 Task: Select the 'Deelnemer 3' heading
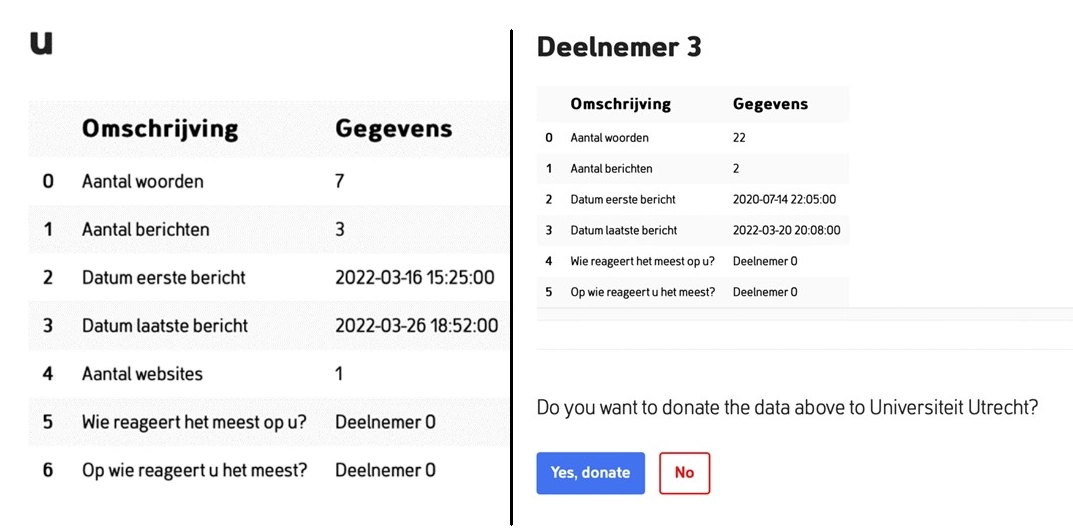tap(619, 47)
